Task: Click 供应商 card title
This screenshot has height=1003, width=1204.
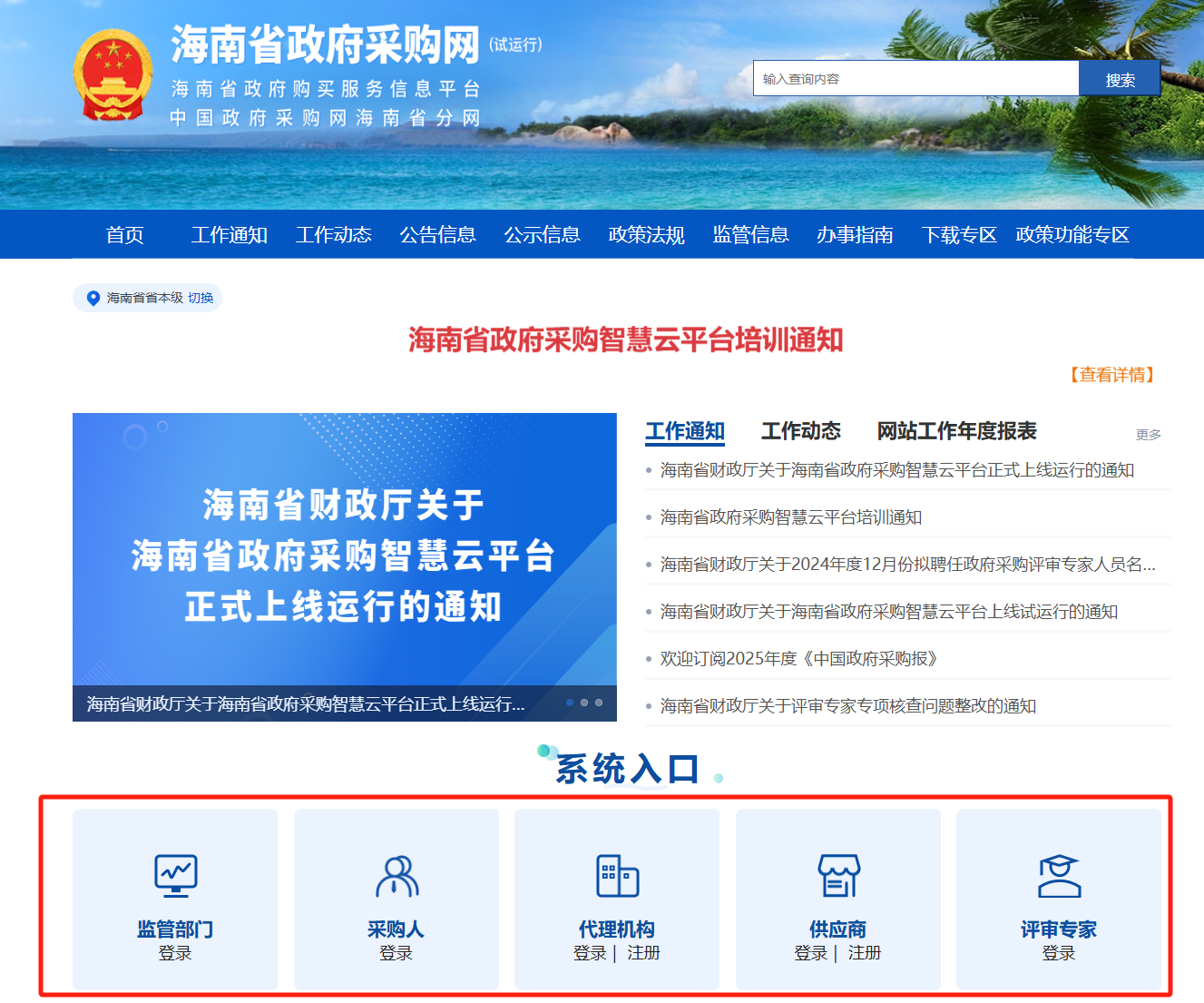Action: tap(838, 929)
